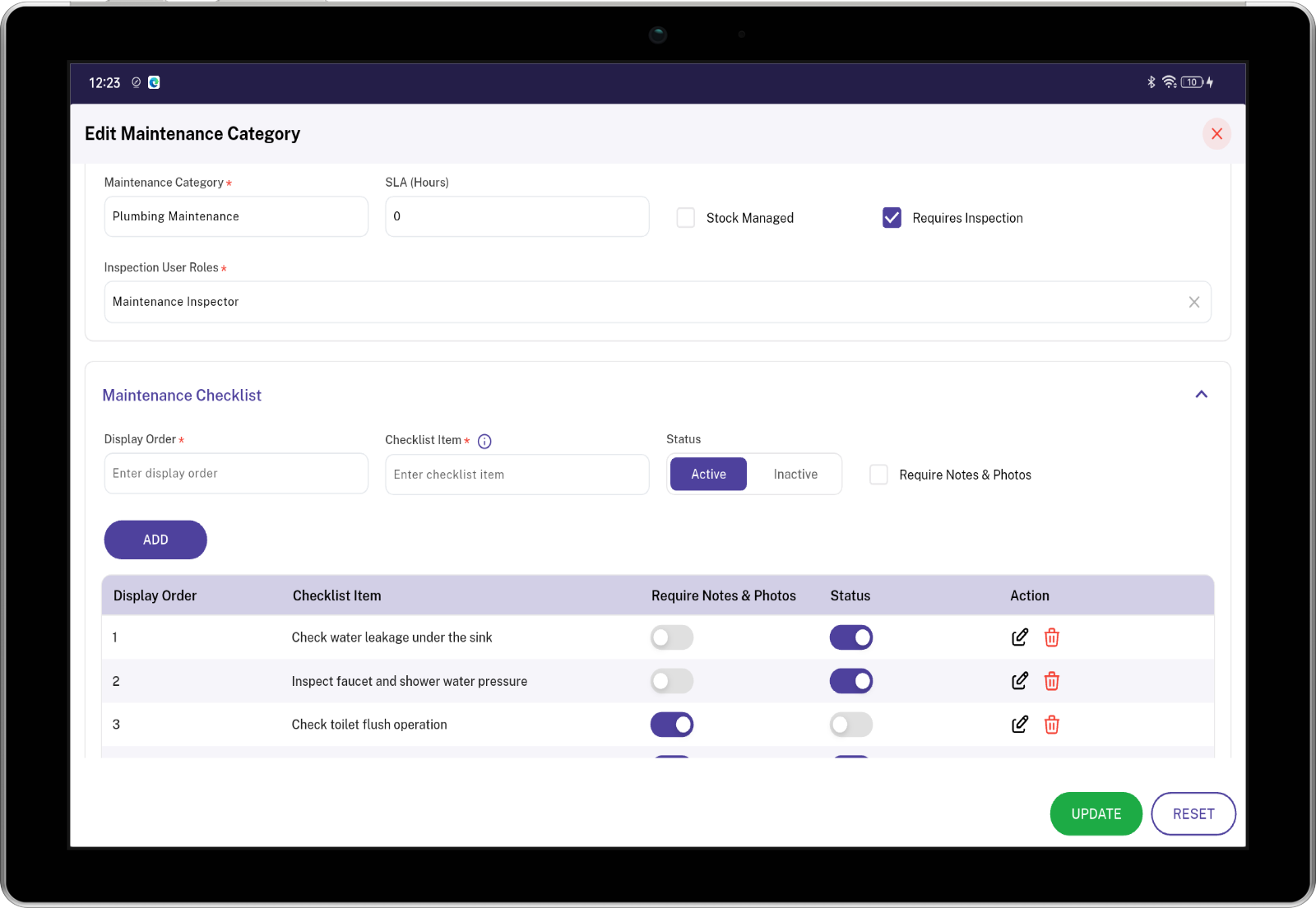Click the green UPDATE button
Viewport: 1316px width, 908px height.
point(1096,813)
